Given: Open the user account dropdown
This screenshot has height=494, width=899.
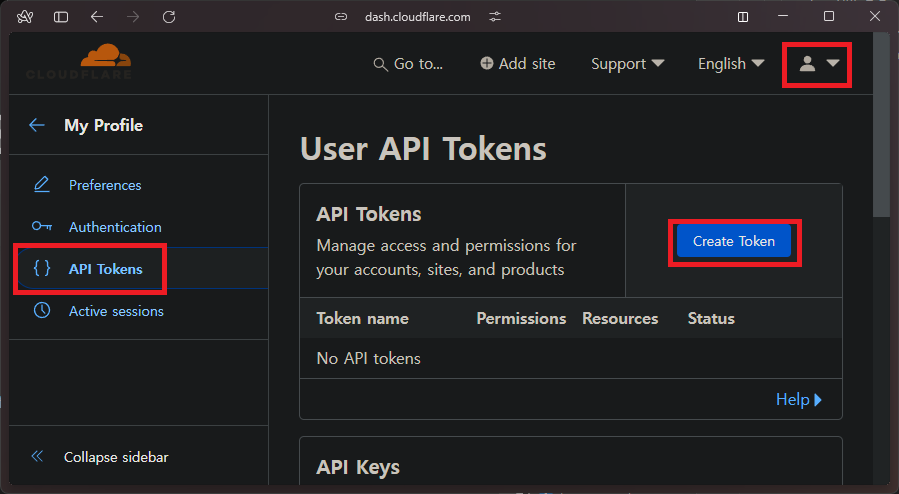Looking at the screenshot, I should [x=819, y=64].
